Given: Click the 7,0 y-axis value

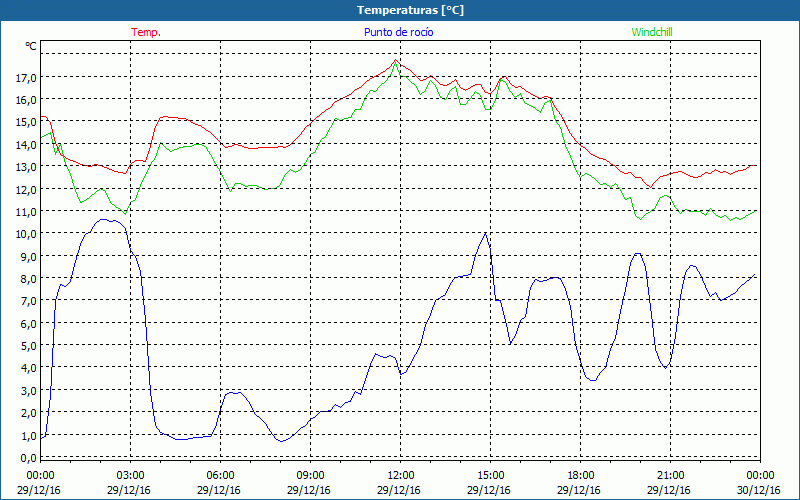Looking at the screenshot, I should pos(29,301).
